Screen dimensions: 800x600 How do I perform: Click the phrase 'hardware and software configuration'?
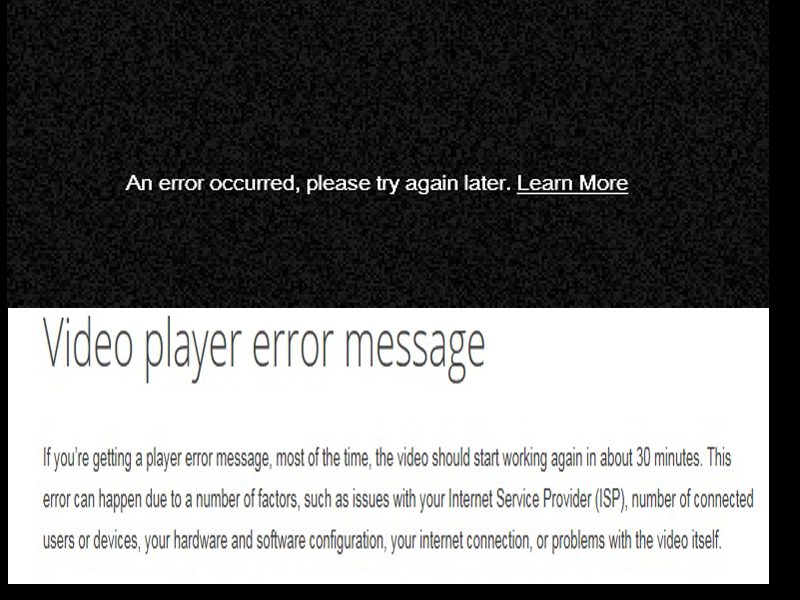click(x=279, y=541)
